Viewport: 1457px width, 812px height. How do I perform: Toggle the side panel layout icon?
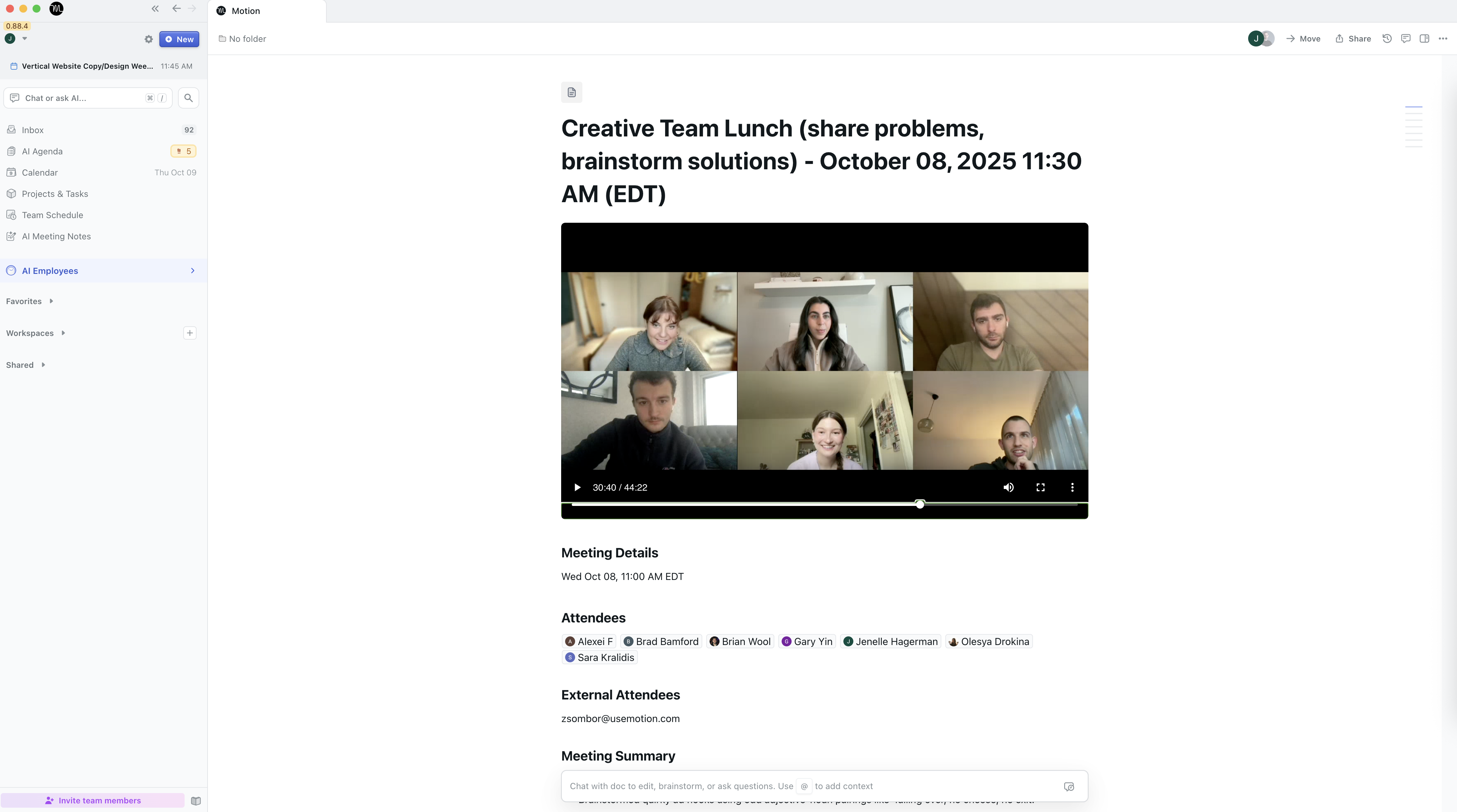point(1424,39)
